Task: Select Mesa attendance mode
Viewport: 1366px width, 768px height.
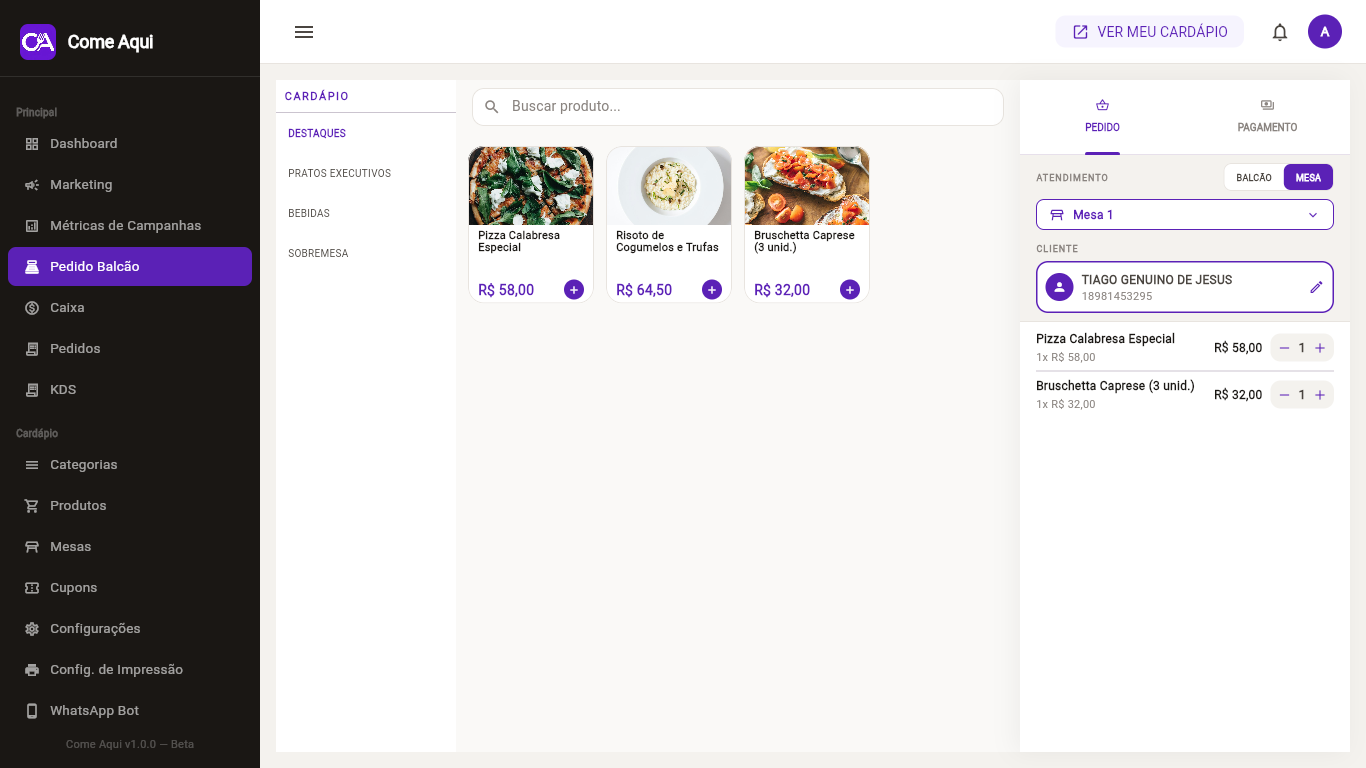Action: pos(1308,178)
